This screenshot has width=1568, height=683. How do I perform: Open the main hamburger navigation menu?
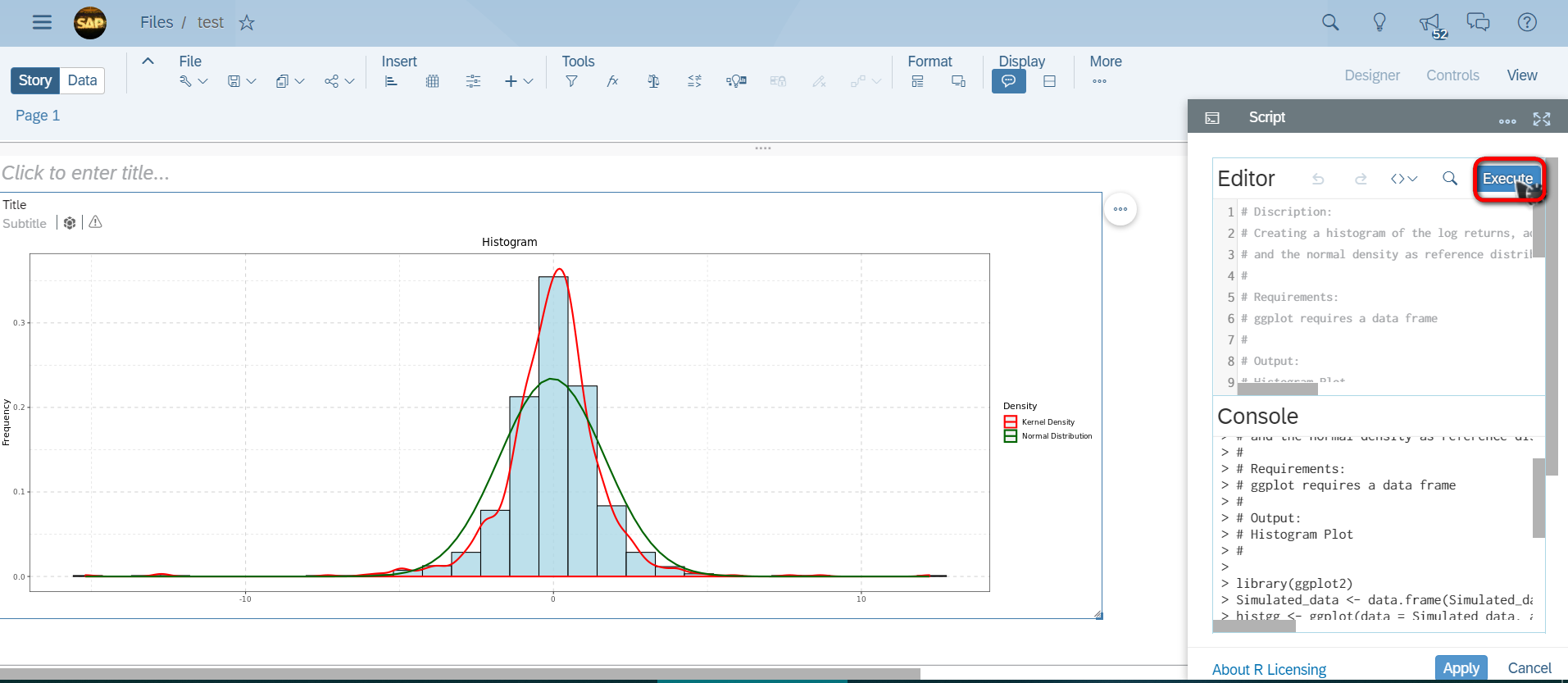coord(42,22)
